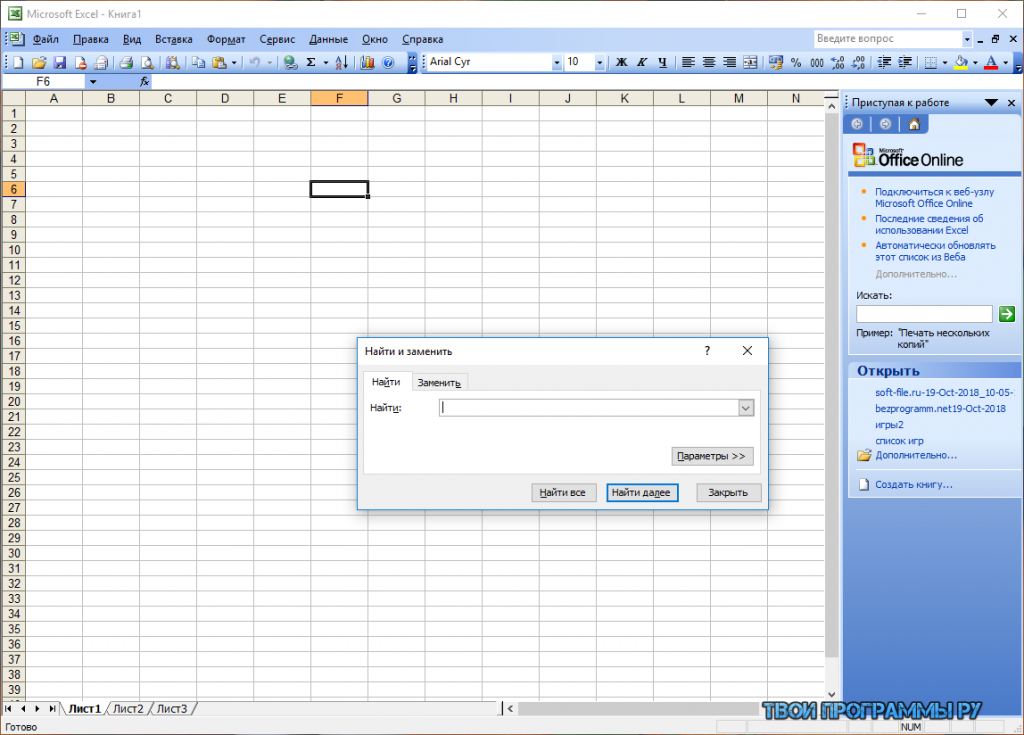Click Закрыть in the find dialog
1024x735 pixels.
point(728,493)
